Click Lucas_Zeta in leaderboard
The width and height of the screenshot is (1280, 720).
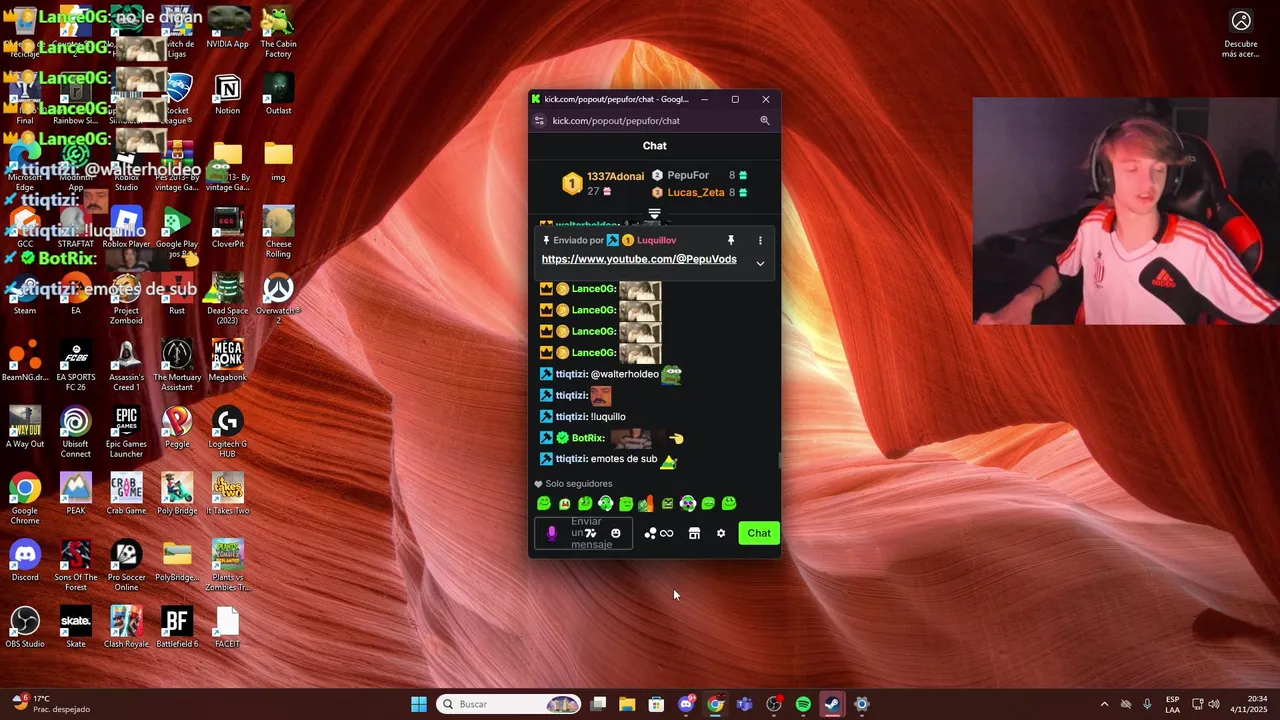click(x=696, y=192)
